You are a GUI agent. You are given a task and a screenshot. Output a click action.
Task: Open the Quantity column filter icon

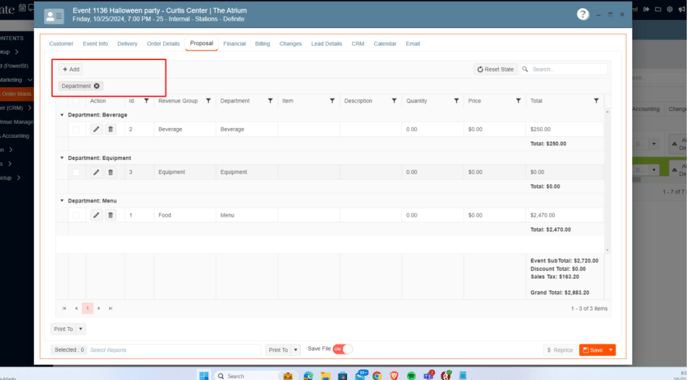456,101
